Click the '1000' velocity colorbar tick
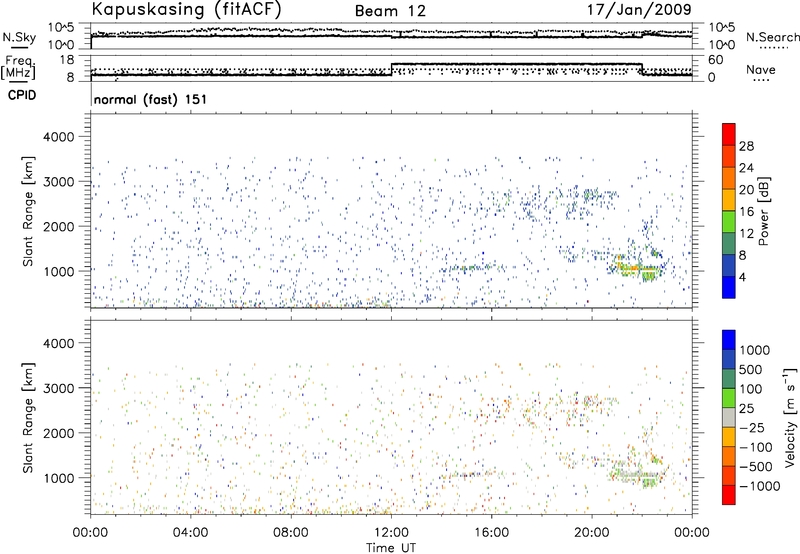Image resolution: width=800 pixels, height=554 pixels. pos(755,350)
